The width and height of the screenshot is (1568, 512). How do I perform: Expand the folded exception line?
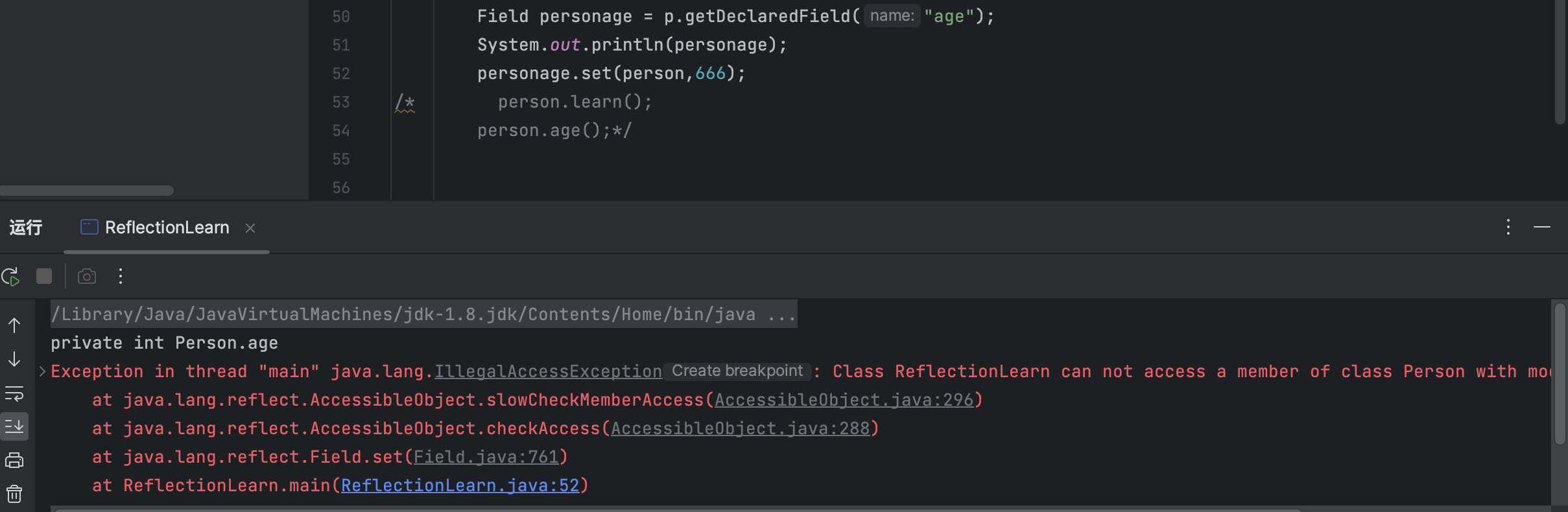42,371
